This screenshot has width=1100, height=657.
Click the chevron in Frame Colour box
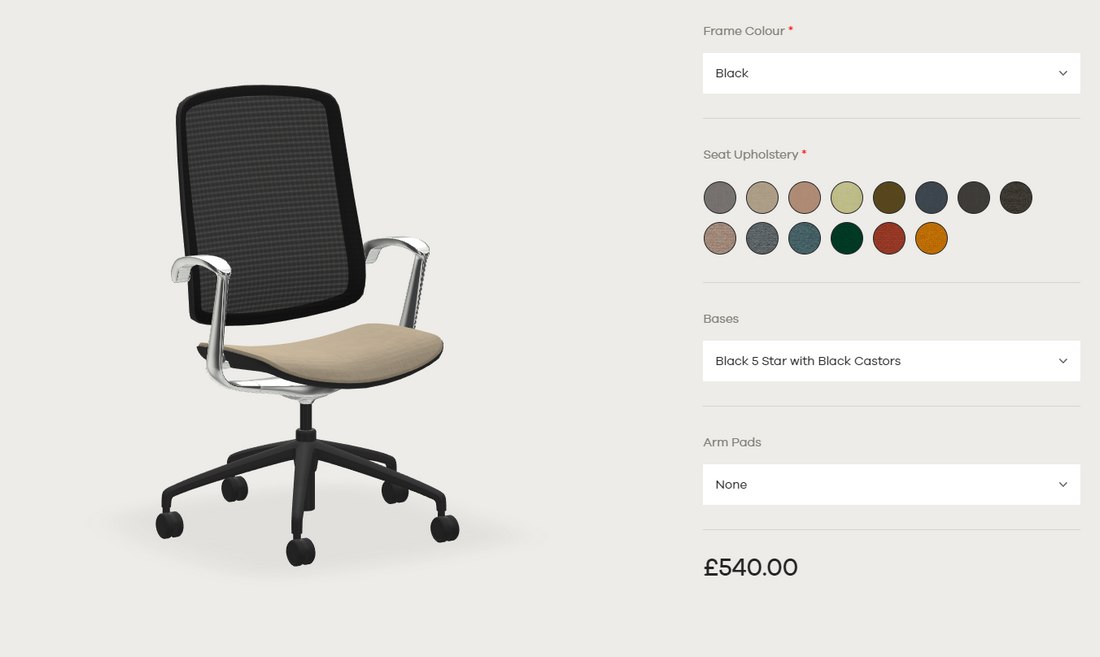pyautogui.click(x=1063, y=73)
